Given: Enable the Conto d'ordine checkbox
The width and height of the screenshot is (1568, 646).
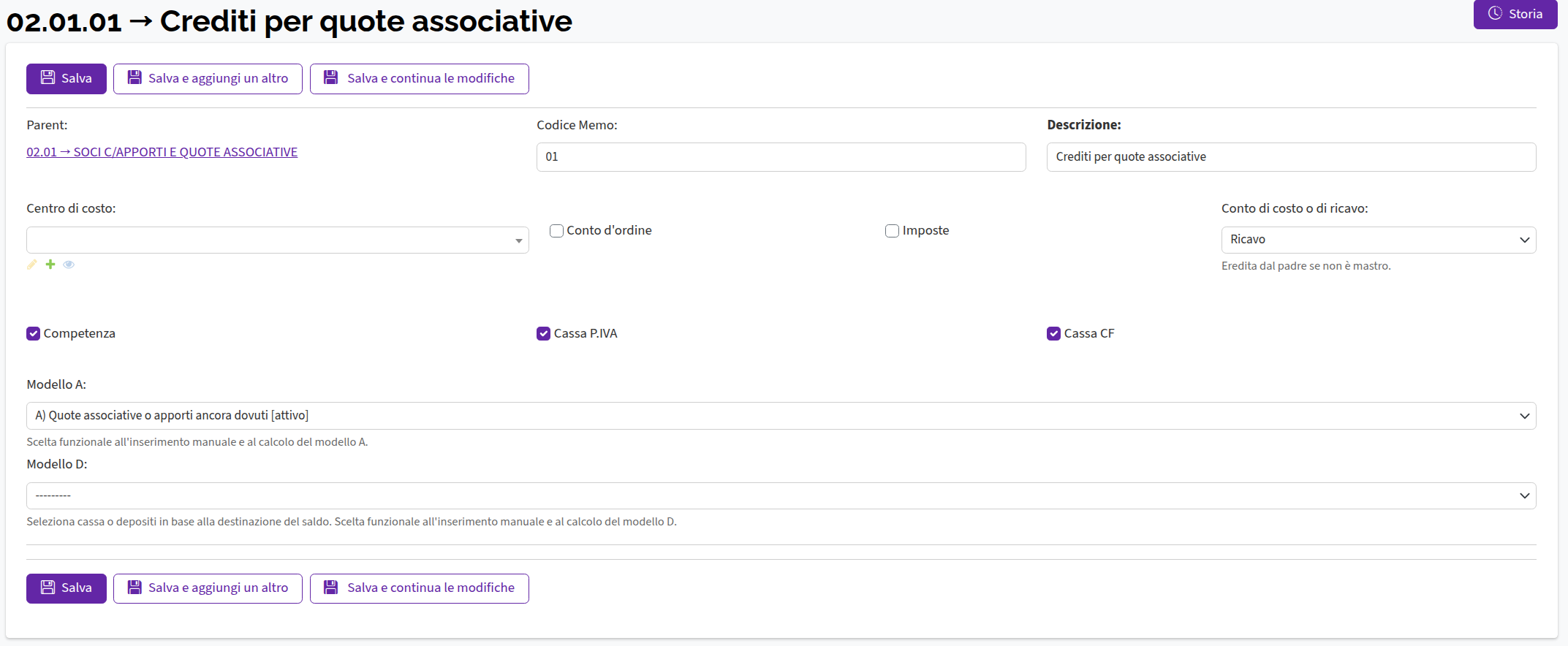Looking at the screenshot, I should coord(556,231).
